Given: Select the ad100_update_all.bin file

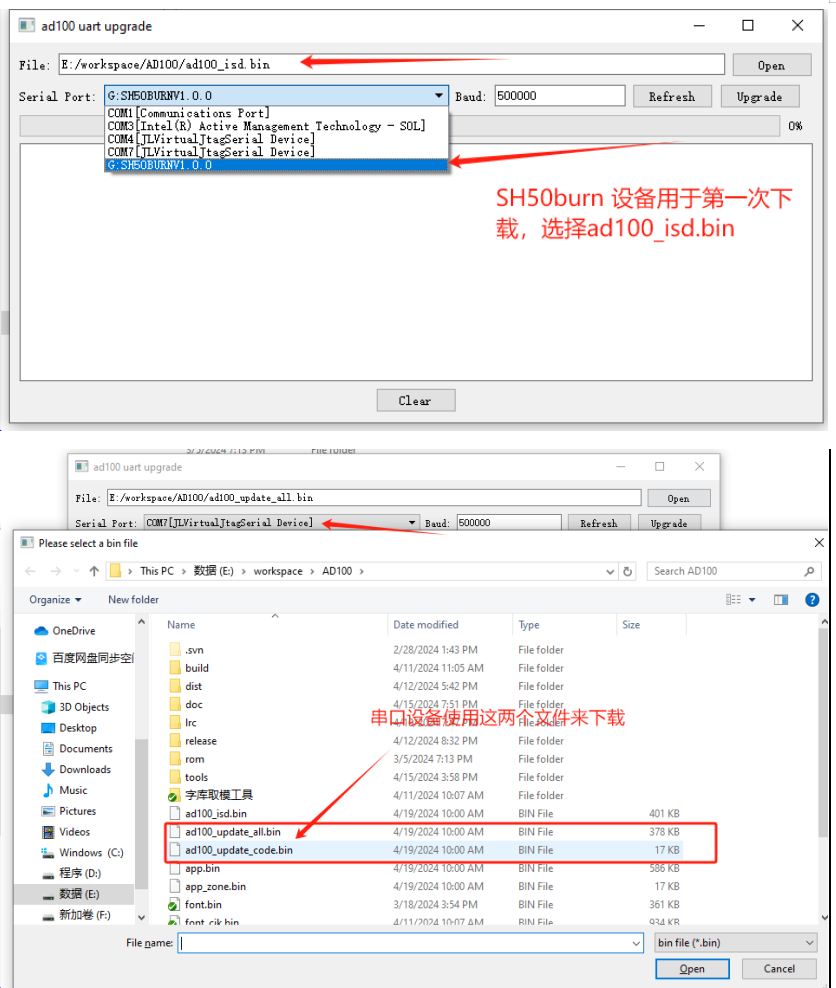Looking at the screenshot, I should coord(232,832).
